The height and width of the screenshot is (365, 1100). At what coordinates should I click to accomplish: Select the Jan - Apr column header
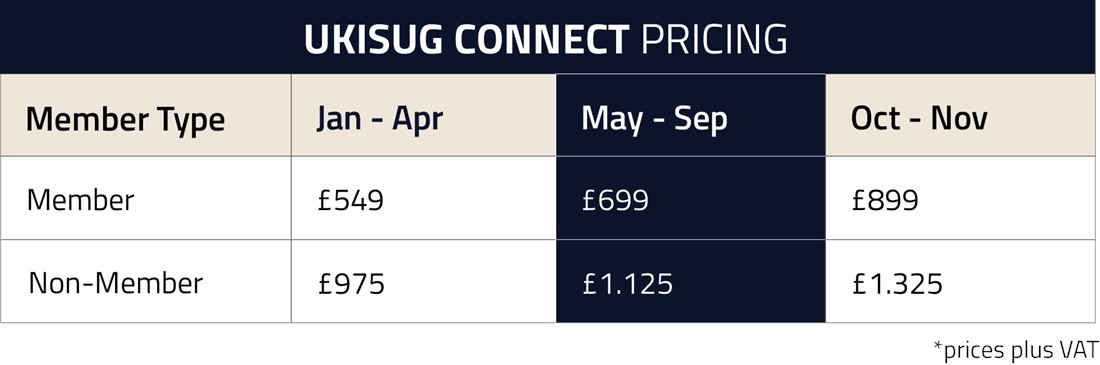(380, 119)
